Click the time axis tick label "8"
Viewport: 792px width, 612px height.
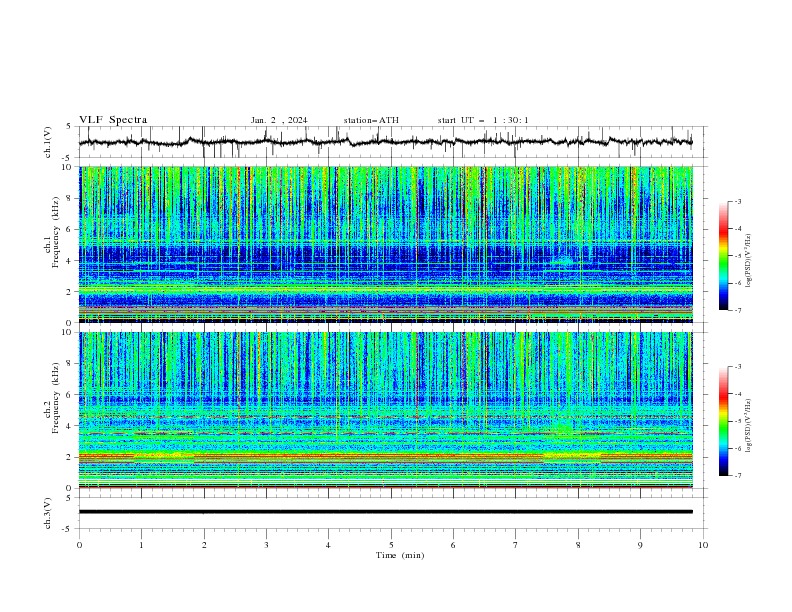578,545
